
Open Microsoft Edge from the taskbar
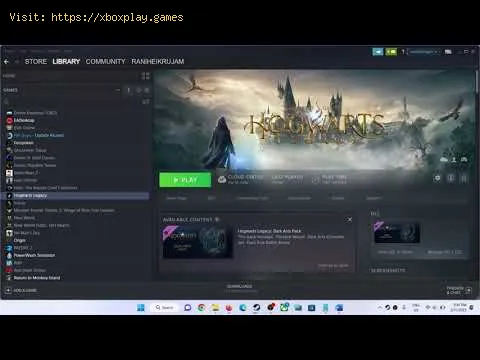[x=243, y=307]
